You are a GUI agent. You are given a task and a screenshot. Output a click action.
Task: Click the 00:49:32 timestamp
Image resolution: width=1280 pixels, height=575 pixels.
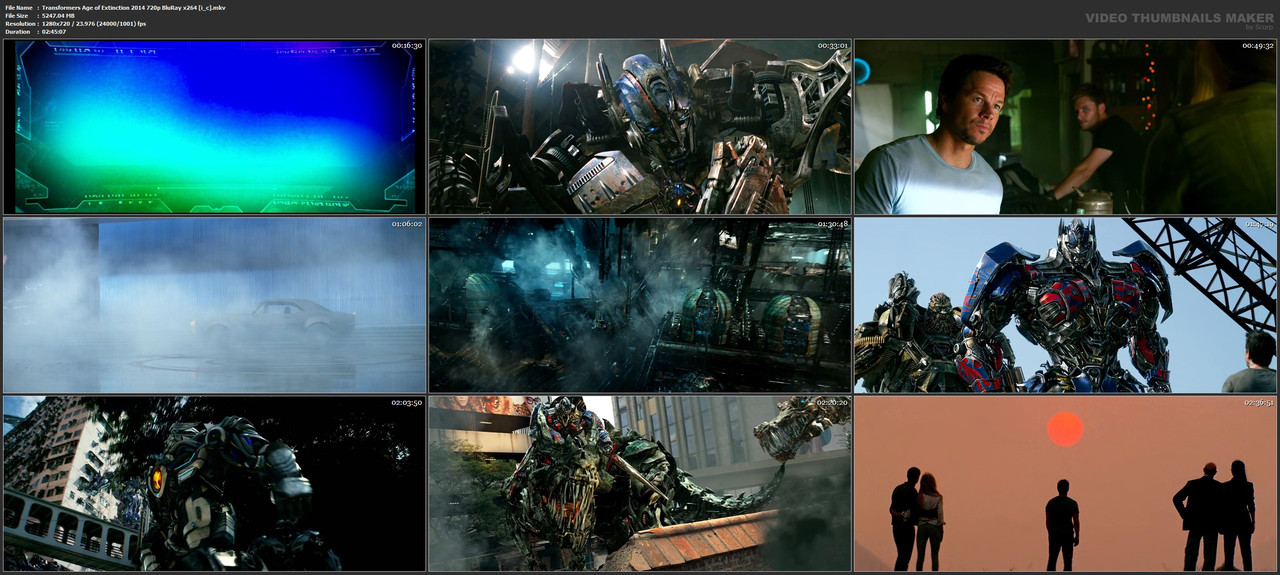point(1258,45)
